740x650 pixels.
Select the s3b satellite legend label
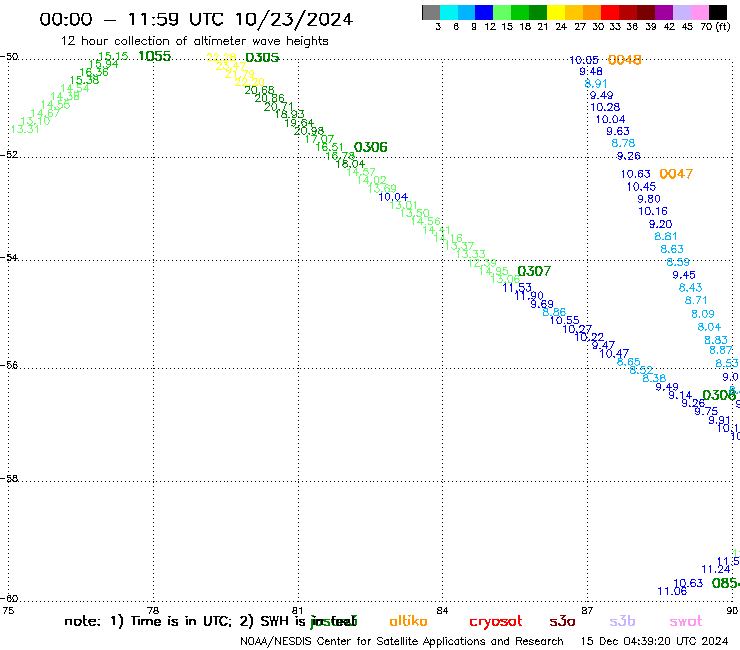[x=622, y=621]
